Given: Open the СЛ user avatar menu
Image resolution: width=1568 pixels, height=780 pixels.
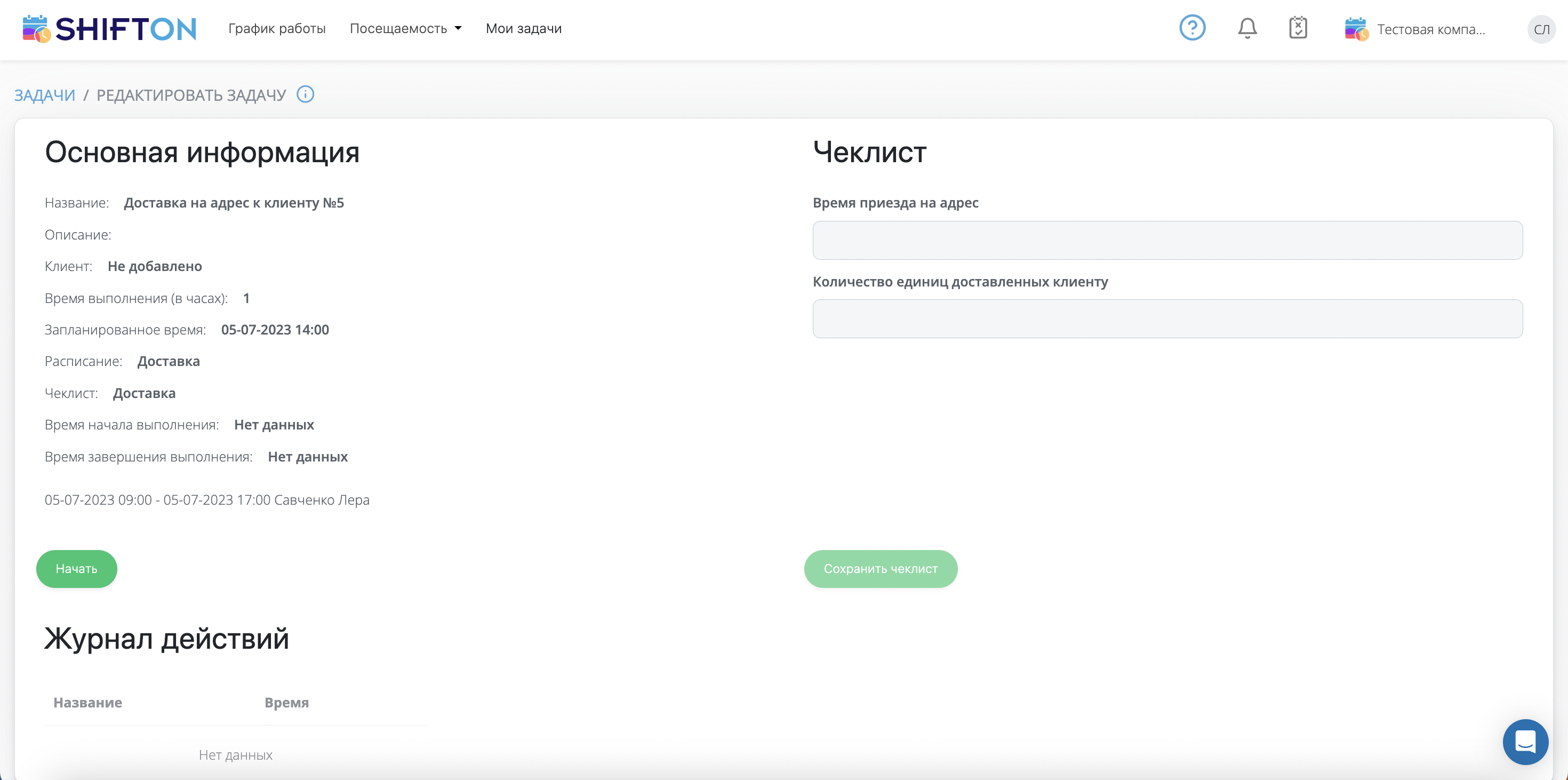Looking at the screenshot, I should point(1541,29).
